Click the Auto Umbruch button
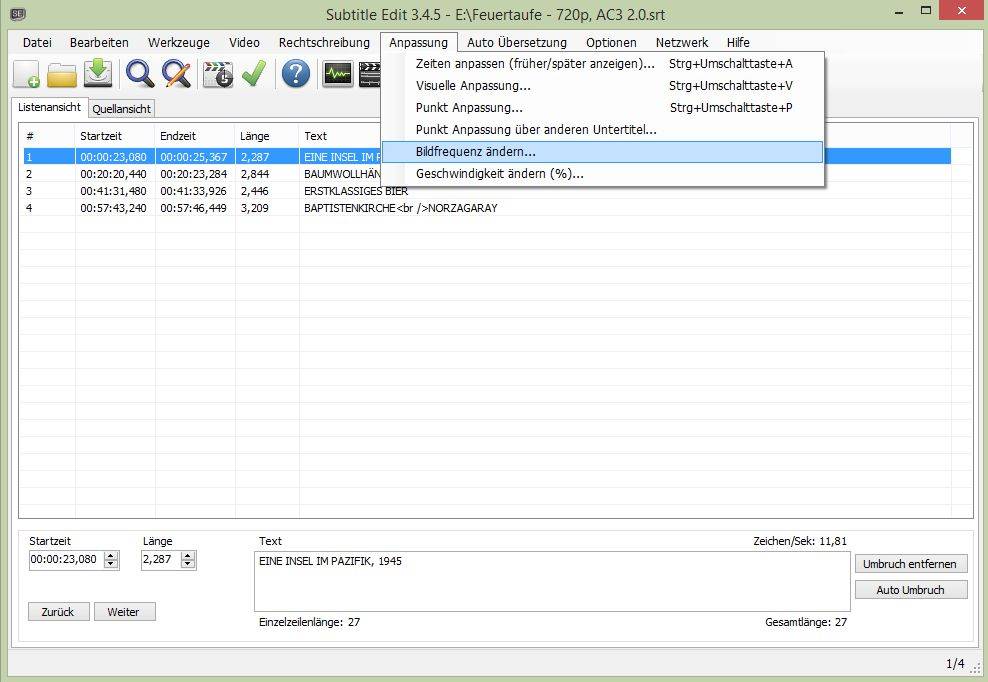Viewport: 988px width, 682px height. click(x=910, y=590)
